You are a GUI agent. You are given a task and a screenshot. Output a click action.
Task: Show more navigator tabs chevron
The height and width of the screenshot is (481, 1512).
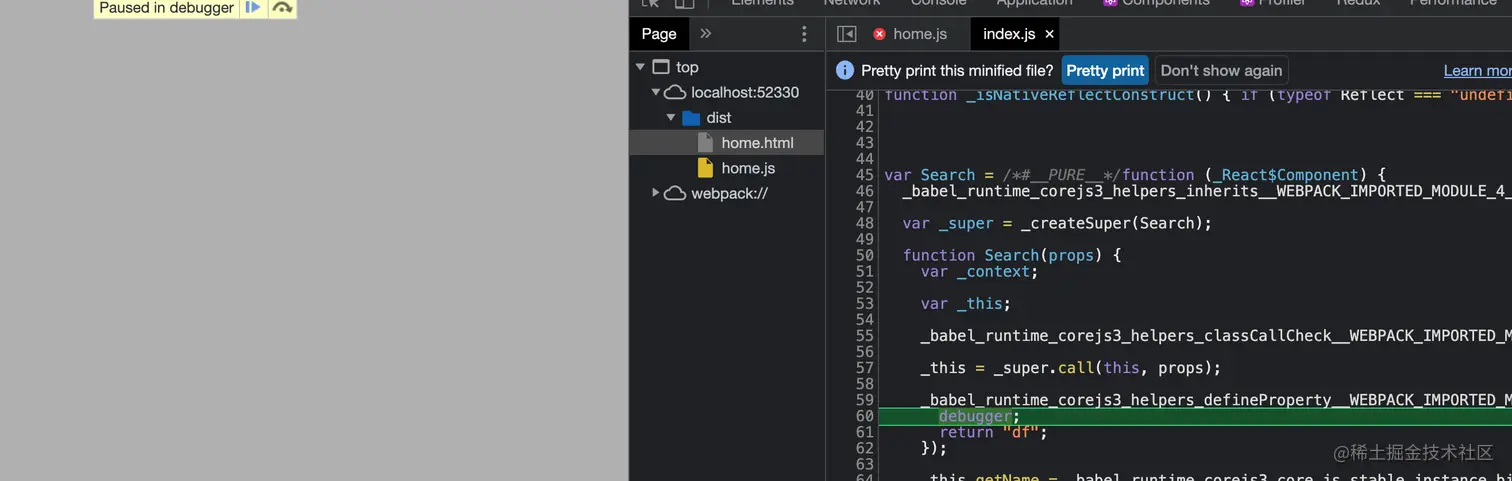point(705,34)
